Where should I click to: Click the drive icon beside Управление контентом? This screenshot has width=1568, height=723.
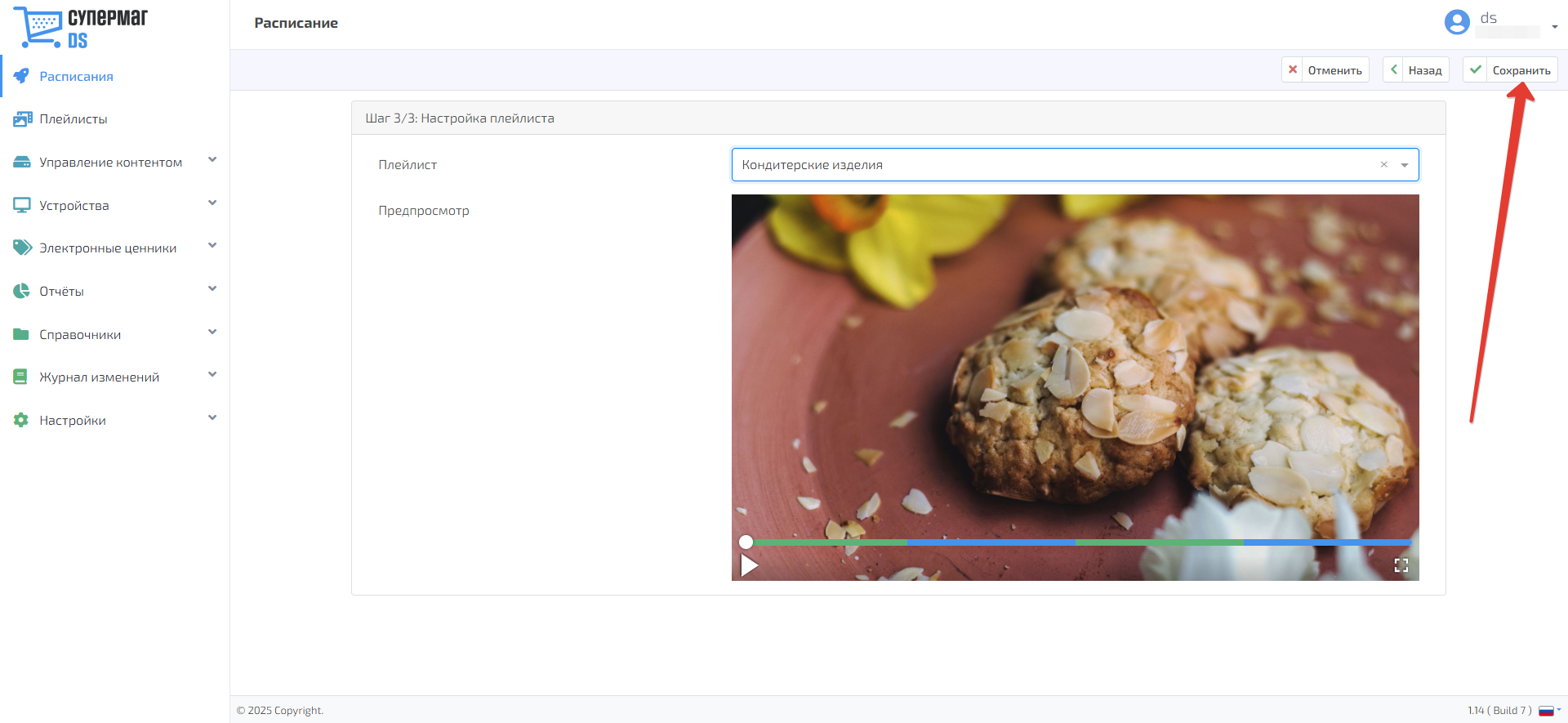pos(22,163)
